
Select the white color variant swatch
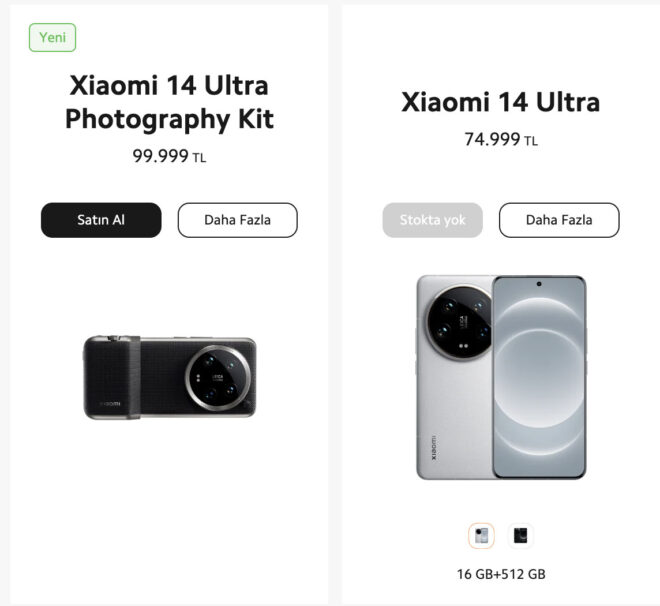click(x=481, y=536)
